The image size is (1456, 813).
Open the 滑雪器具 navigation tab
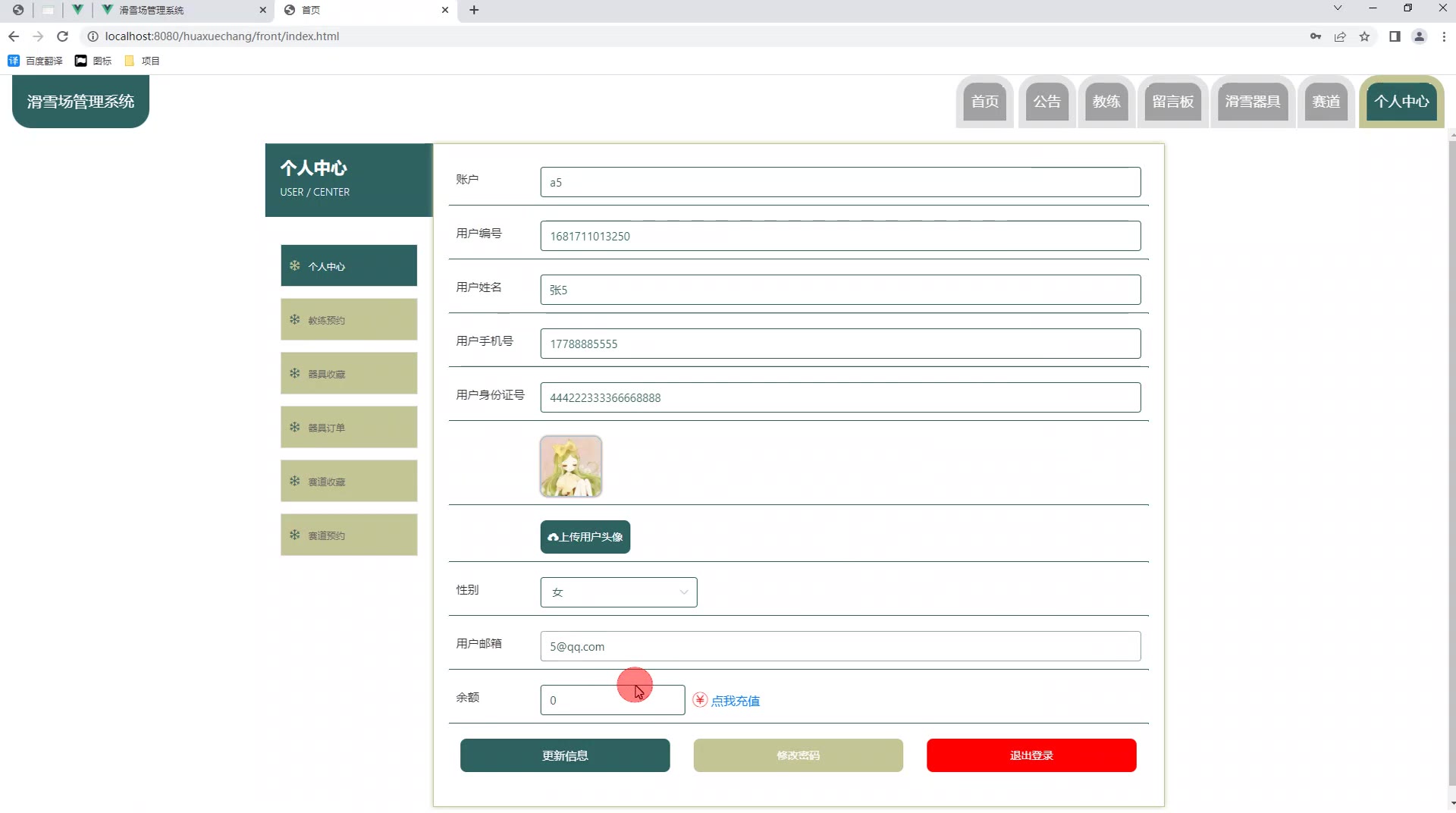(x=1253, y=102)
